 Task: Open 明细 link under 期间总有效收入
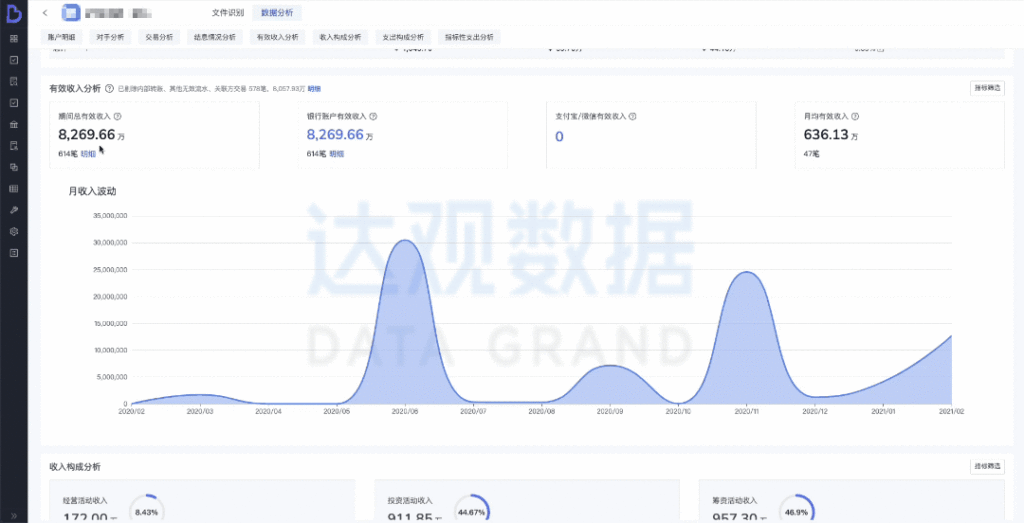[x=88, y=153]
